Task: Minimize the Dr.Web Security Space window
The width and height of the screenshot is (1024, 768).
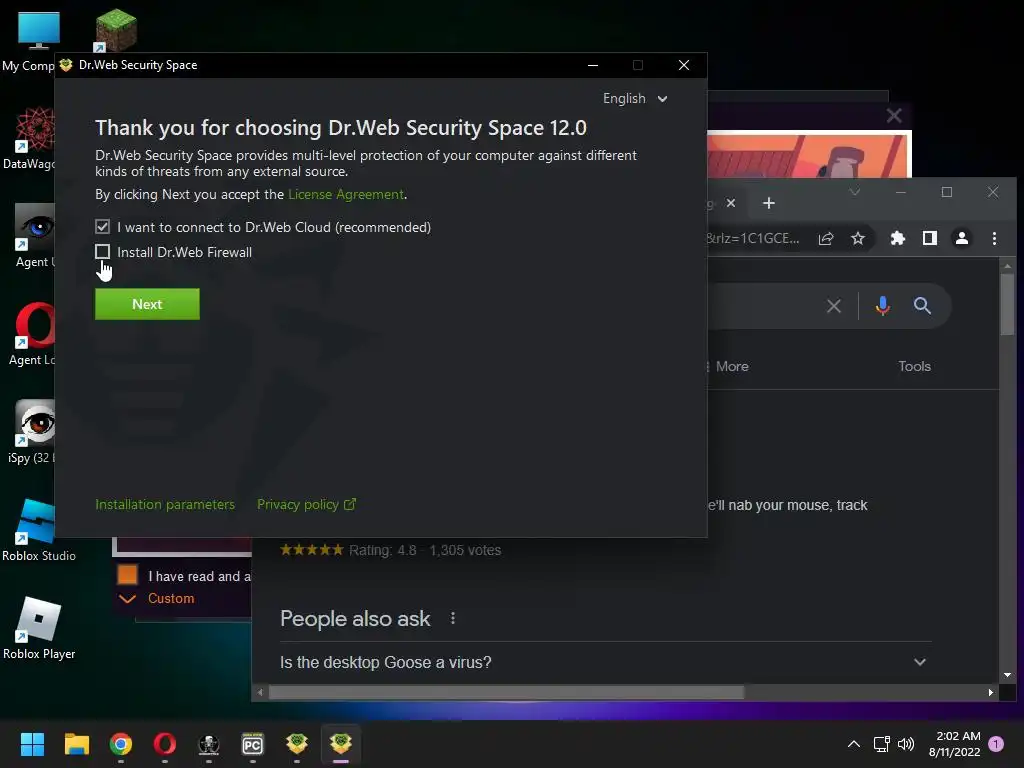Action: [593, 65]
